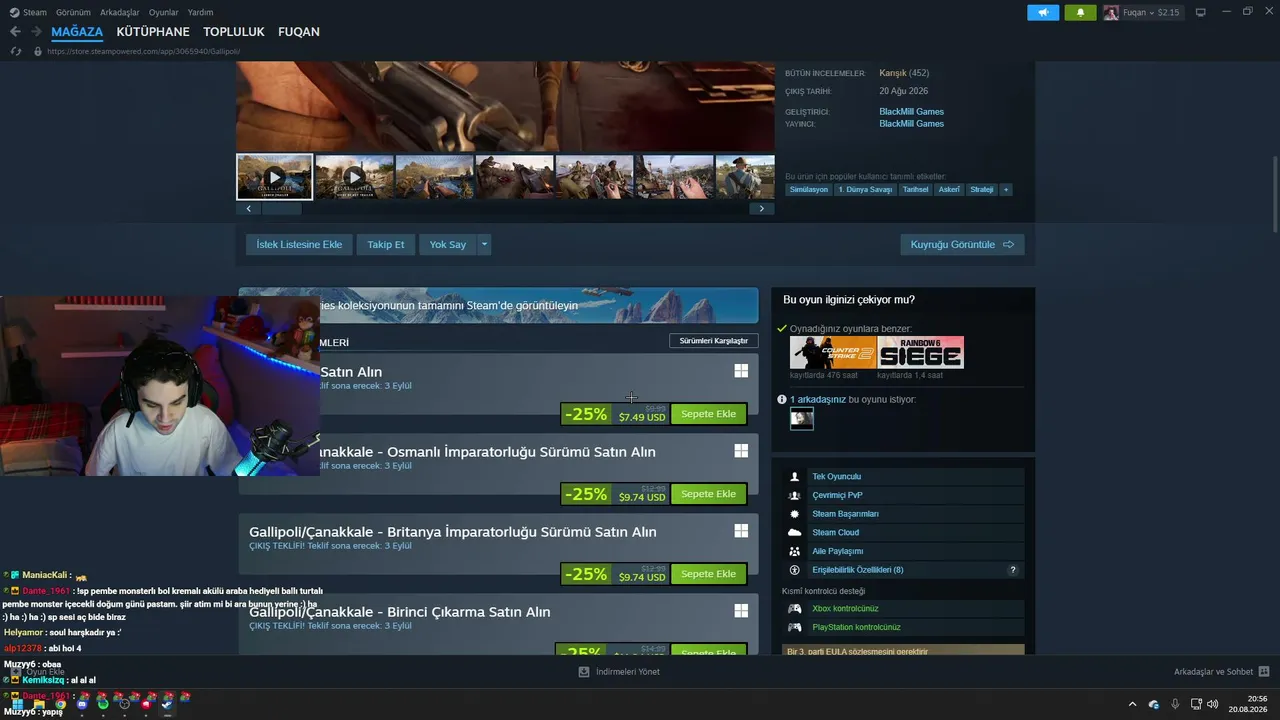Image resolution: width=1280 pixels, height=720 pixels.
Task: Click the Takip Et button
Action: coord(386,245)
